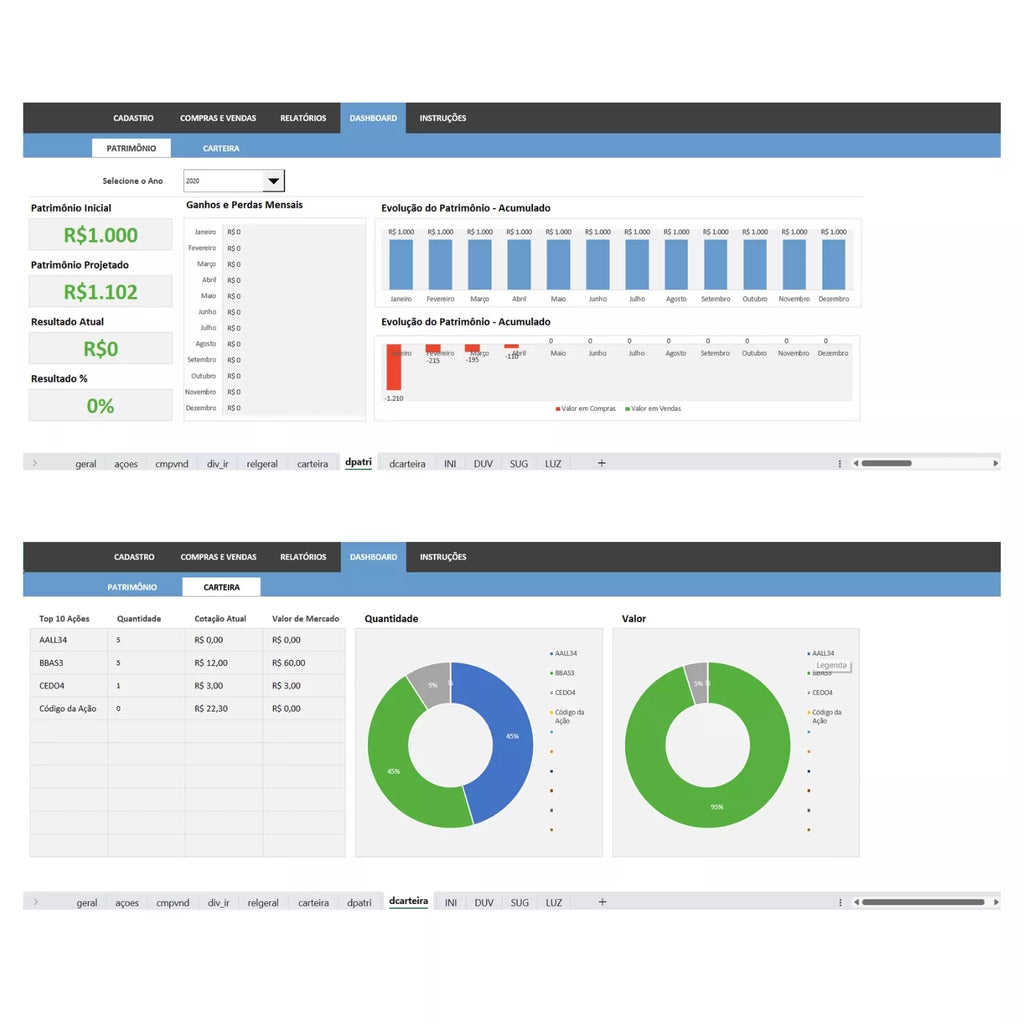
Task: Add a new sheet in upper tab bar
Action: point(601,463)
